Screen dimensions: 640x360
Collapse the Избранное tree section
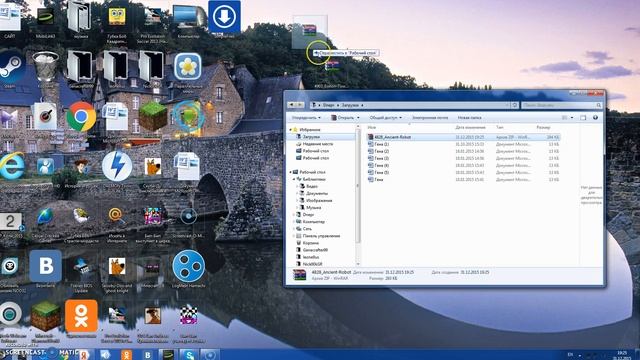(291, 130)
